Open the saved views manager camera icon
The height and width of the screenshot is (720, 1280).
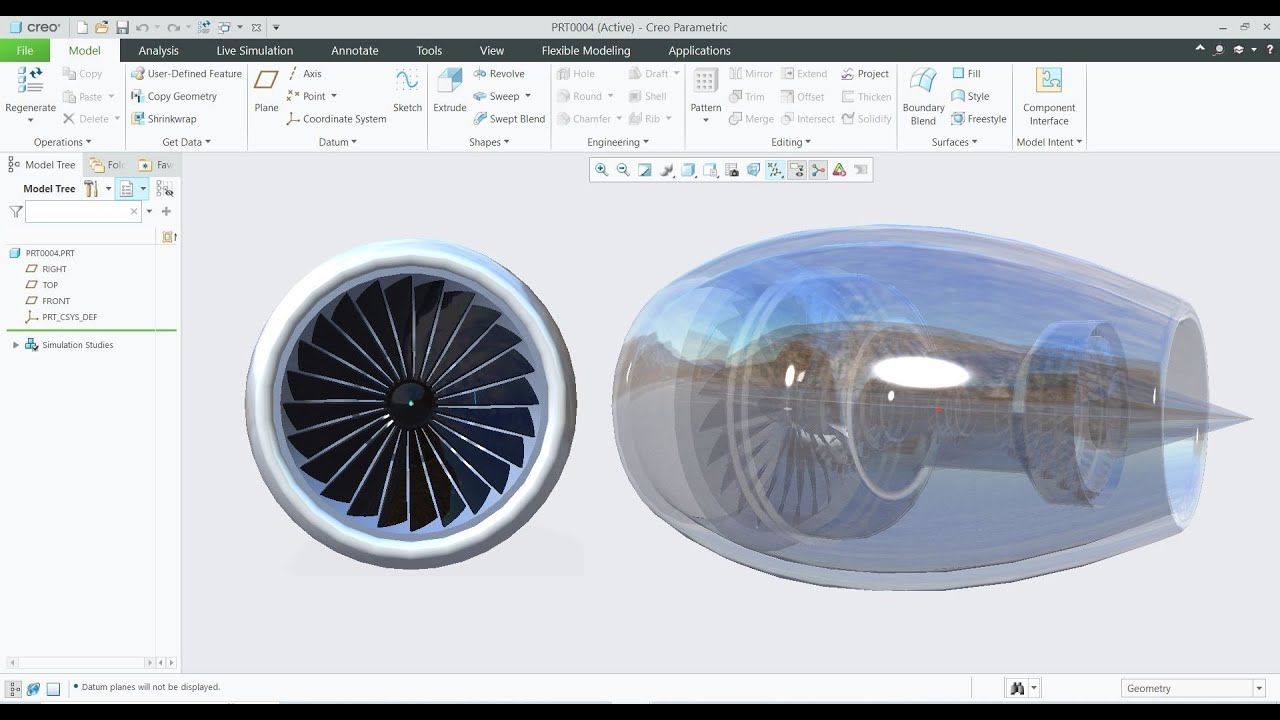point(732,170)
